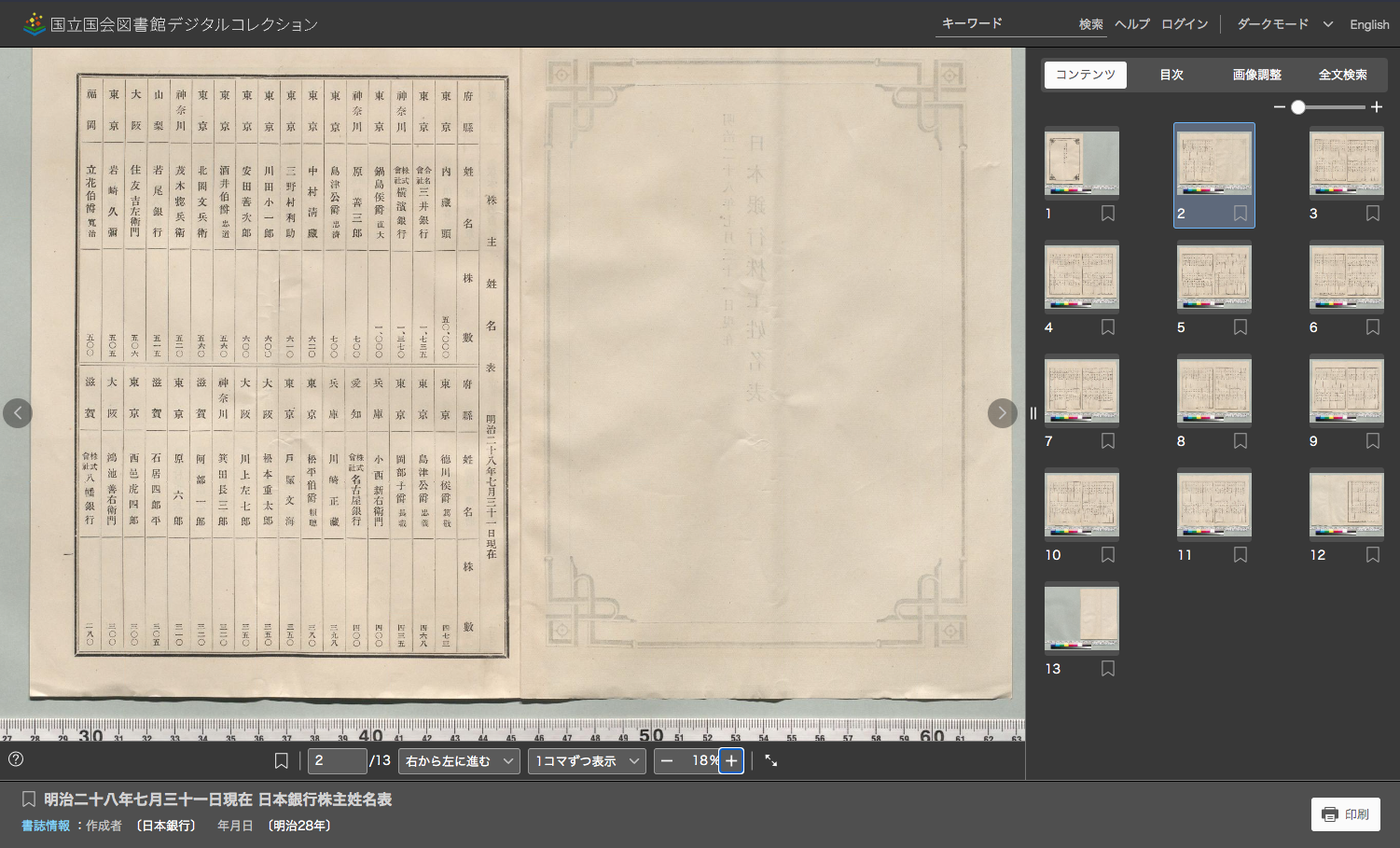Open page thumbnail 5
The image size is (1400, 848).
click(x=1214, y=276)
